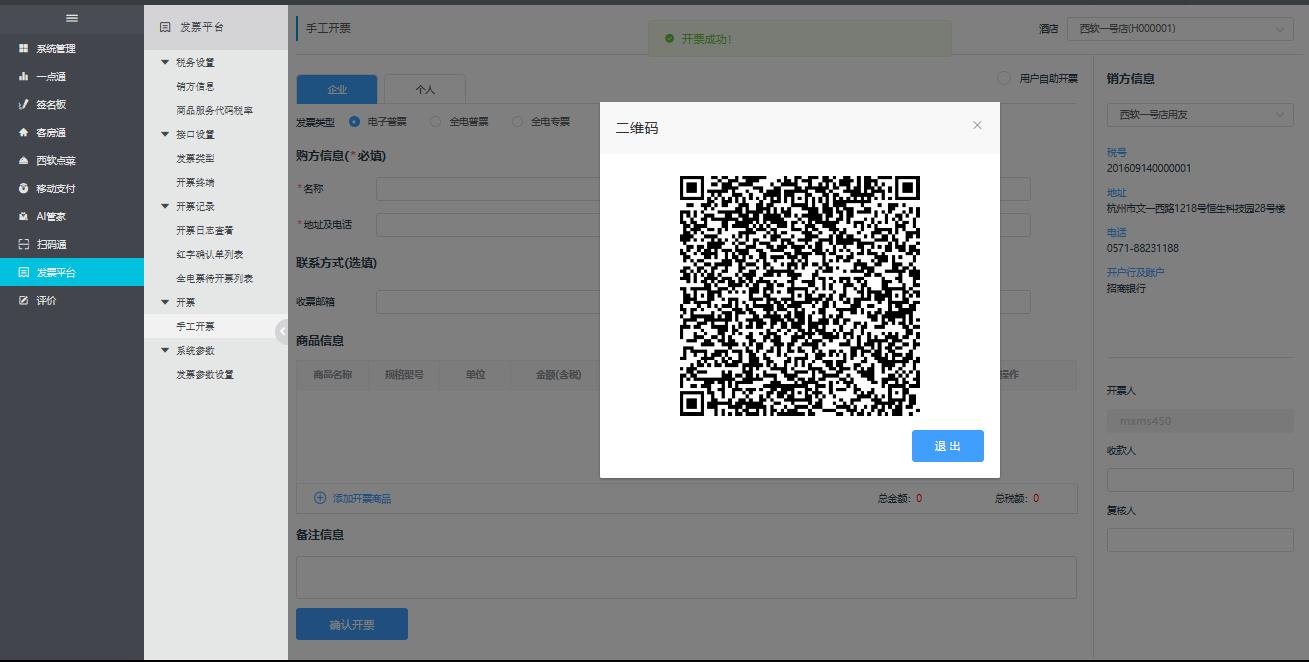Click the 收票邮箱 input field
Screen dimensions: 1309x662
click(x=703, y=302)
